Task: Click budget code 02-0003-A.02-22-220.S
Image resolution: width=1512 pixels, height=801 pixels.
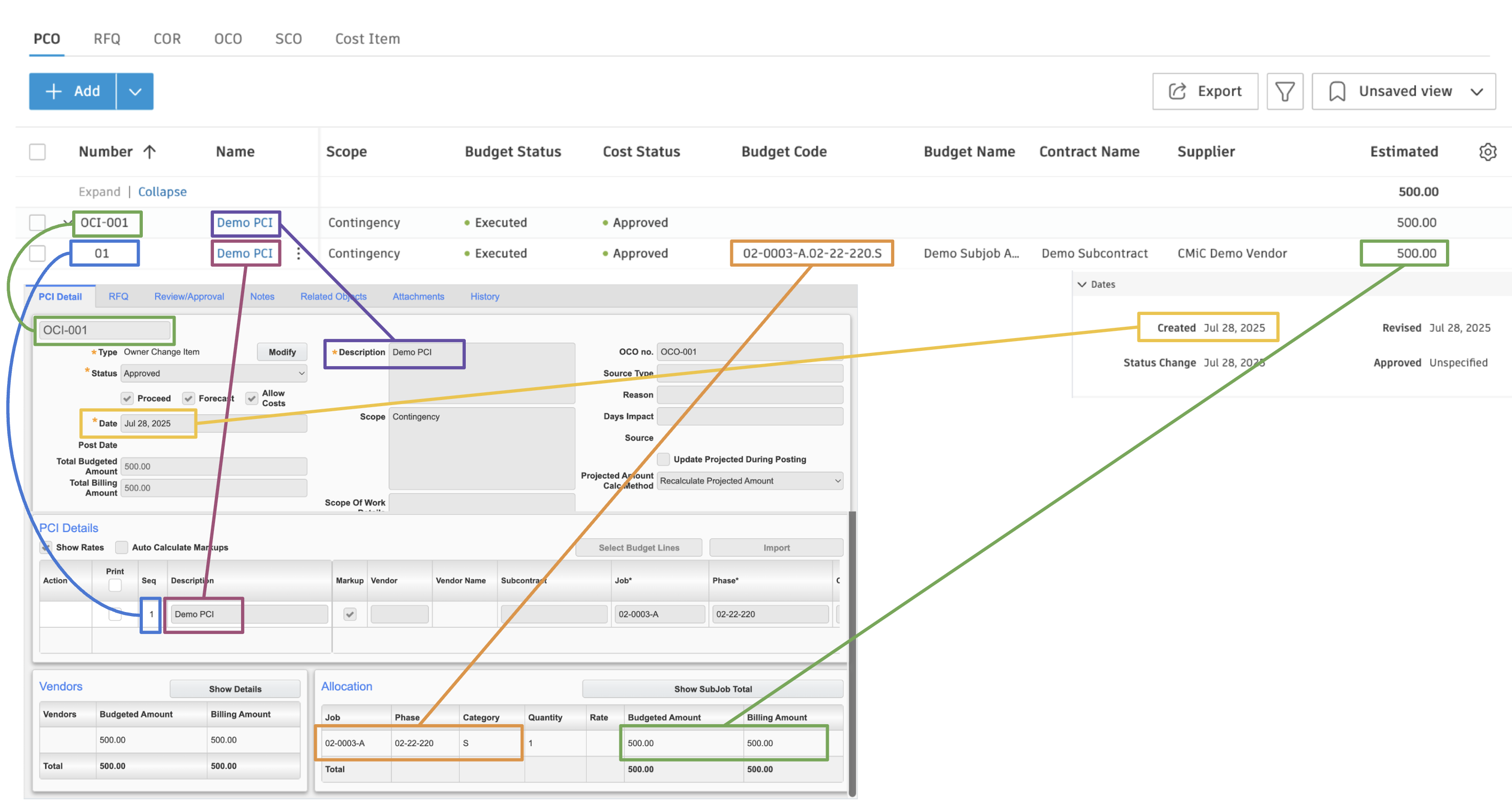Action: tap(811, 253)
